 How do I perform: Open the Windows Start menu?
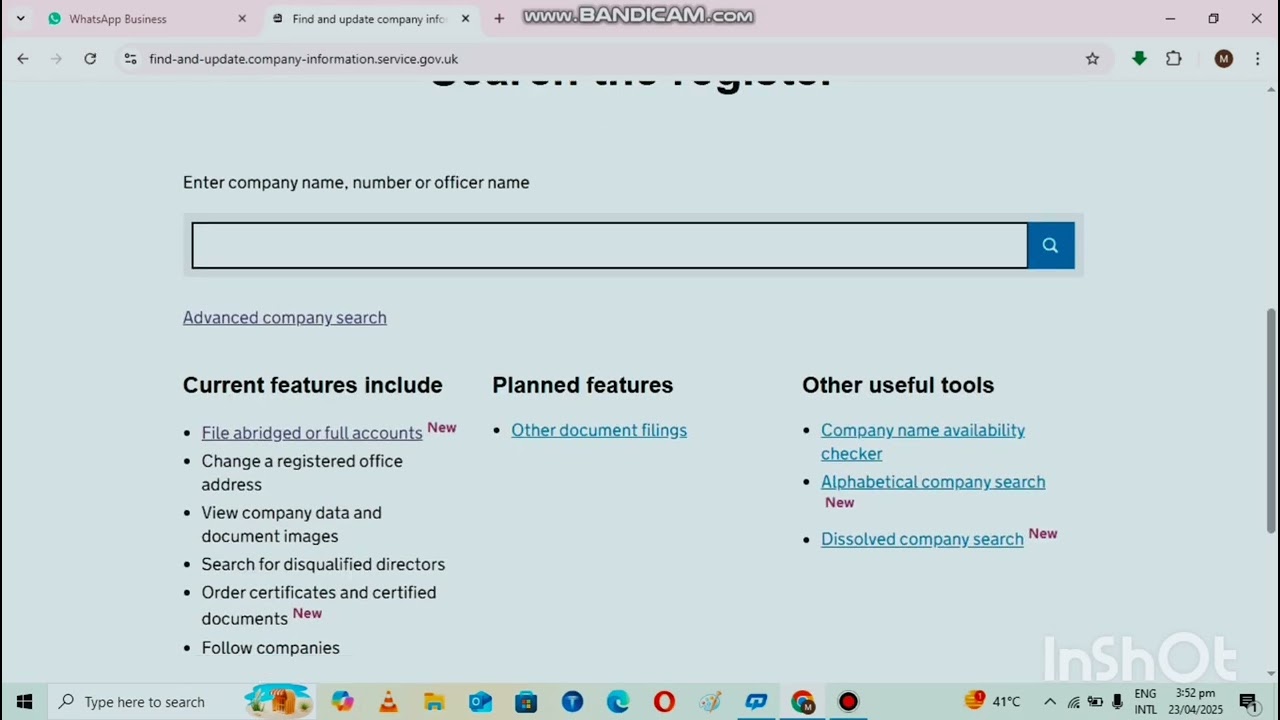(x=24, y=702)
